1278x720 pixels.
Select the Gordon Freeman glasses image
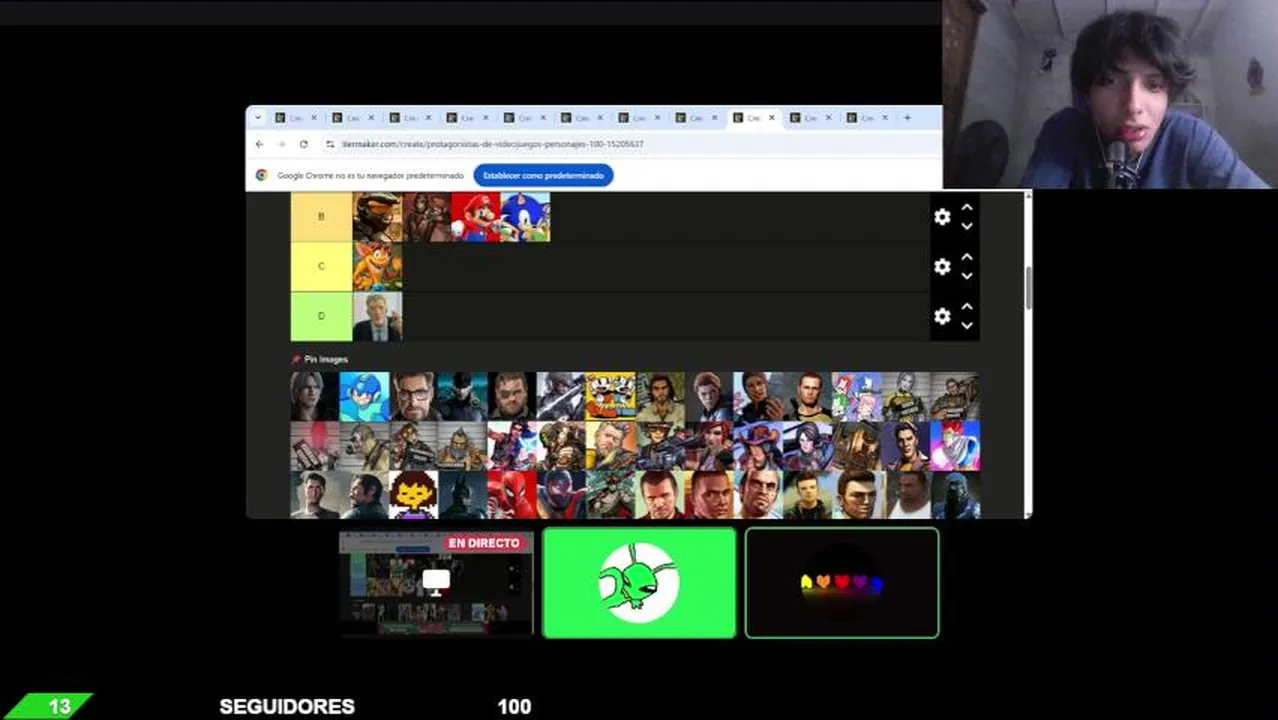[413, 397]
